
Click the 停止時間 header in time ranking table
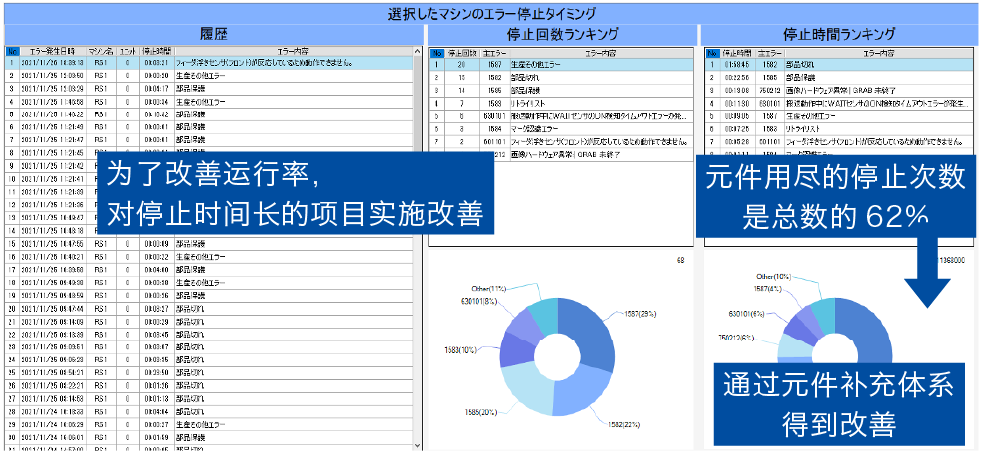tap(738, 53)
